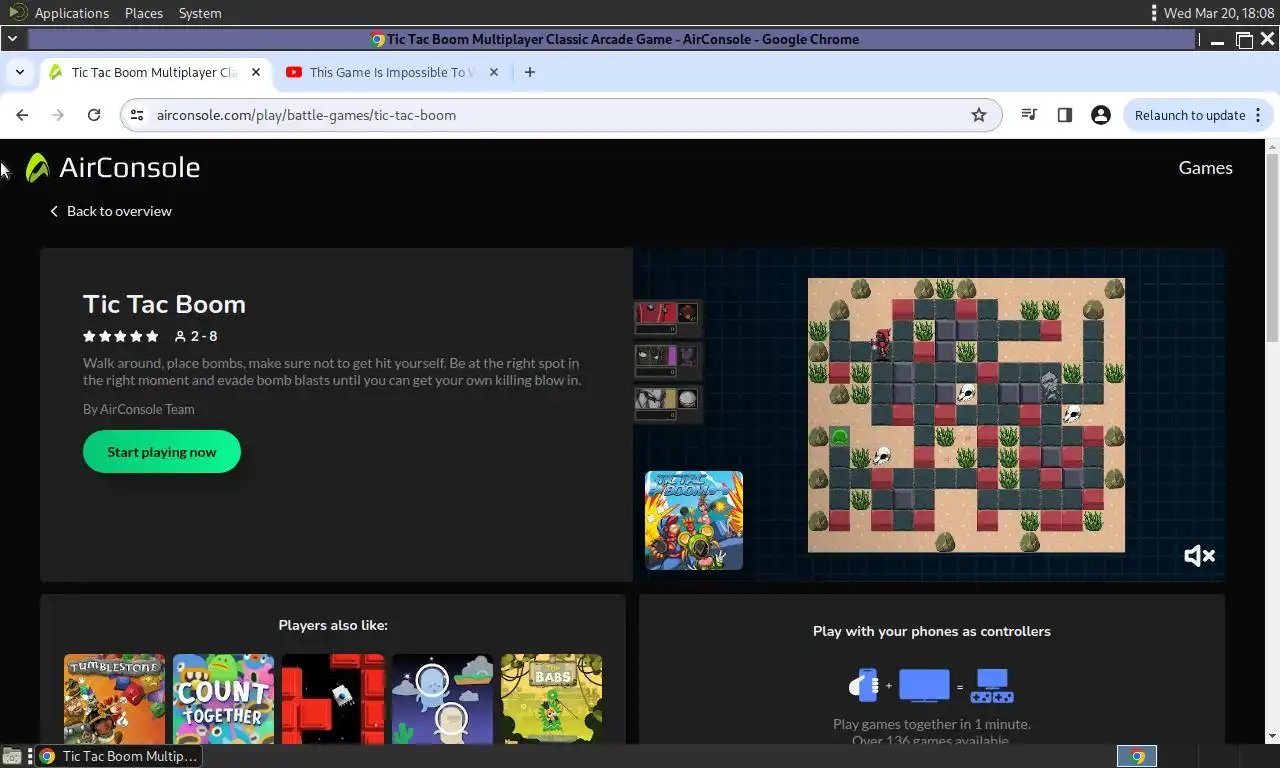Unmute the game preview sound icon
Image resolution: width=1280 pixels, height=768 pixels.
[1199, 556]
